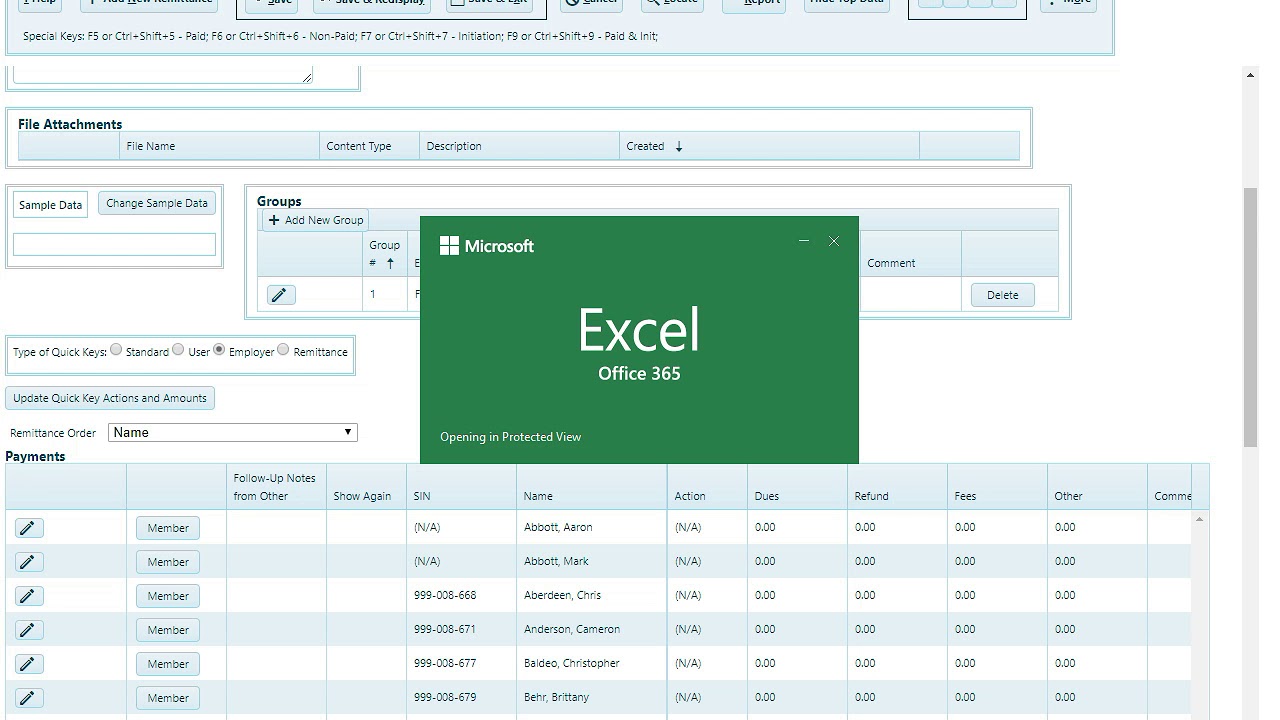Image resolution: width=1280 pixels, height=720 pixels.
Task: Click the Created column header
Action: pyautogui.click(x=645, y=146)
